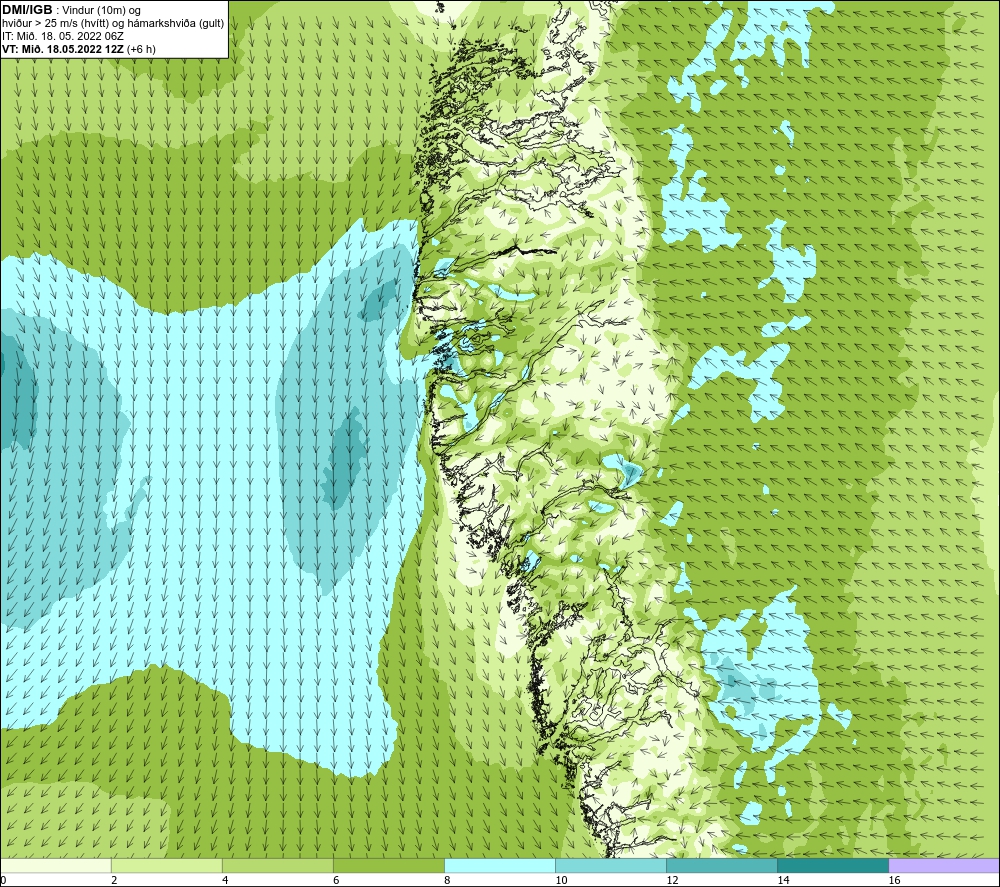Viewport: 1000px width, 887px height.
Task: Click the 14-16 m/s dark teal legend swatch
Action: [833, 866]
